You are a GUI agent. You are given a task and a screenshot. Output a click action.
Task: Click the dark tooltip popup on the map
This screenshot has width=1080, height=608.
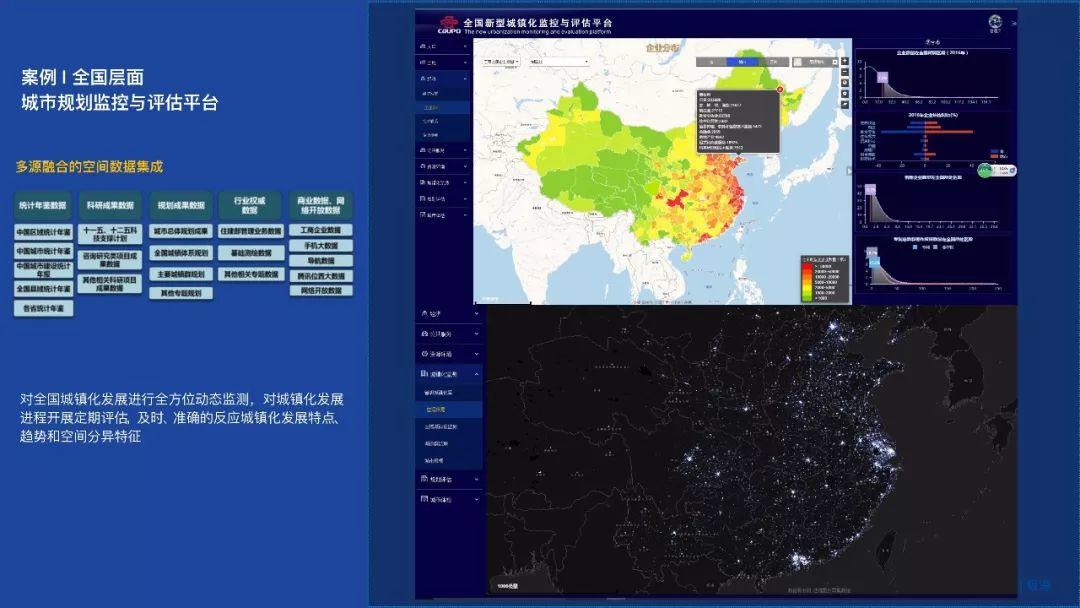pos(738,121)
